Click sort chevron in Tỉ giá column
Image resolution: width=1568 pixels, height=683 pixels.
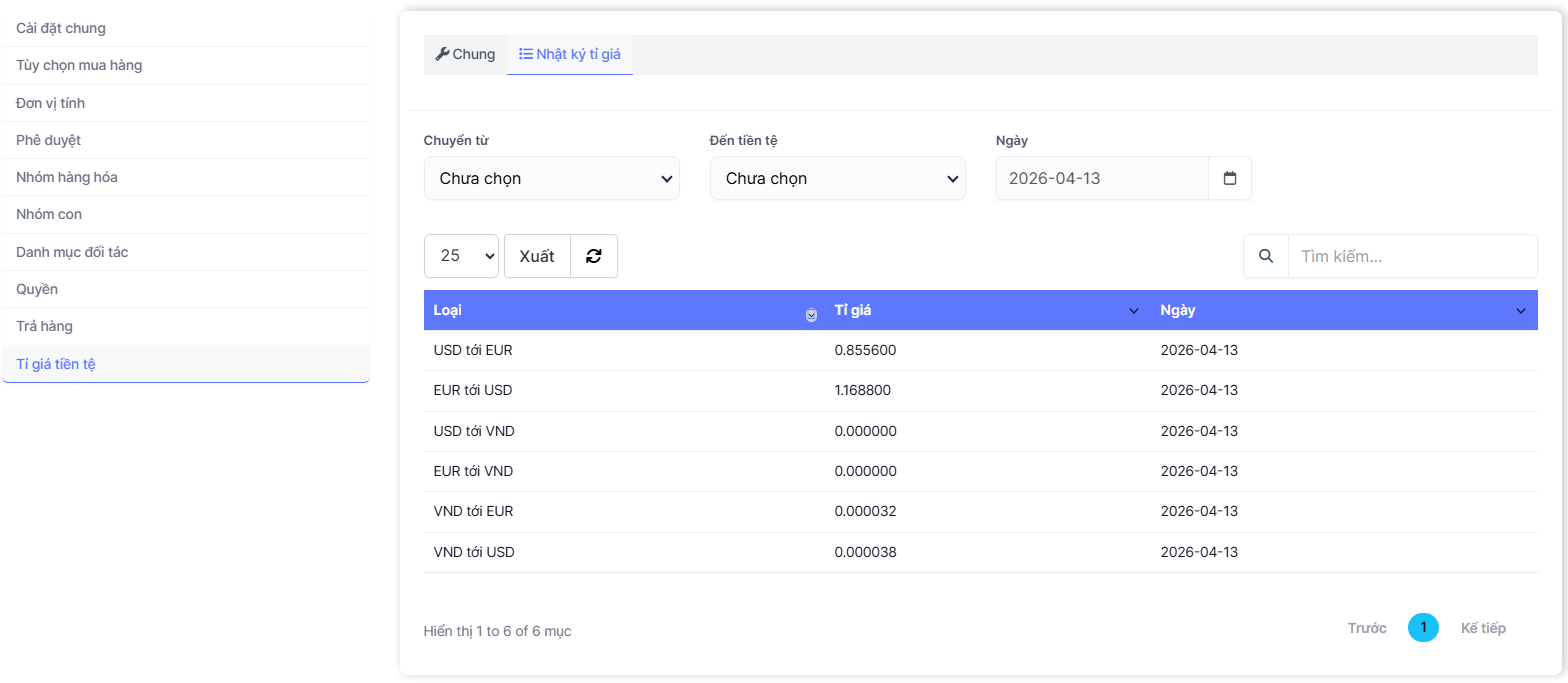pyautogui.click(x=1134, y=311)
